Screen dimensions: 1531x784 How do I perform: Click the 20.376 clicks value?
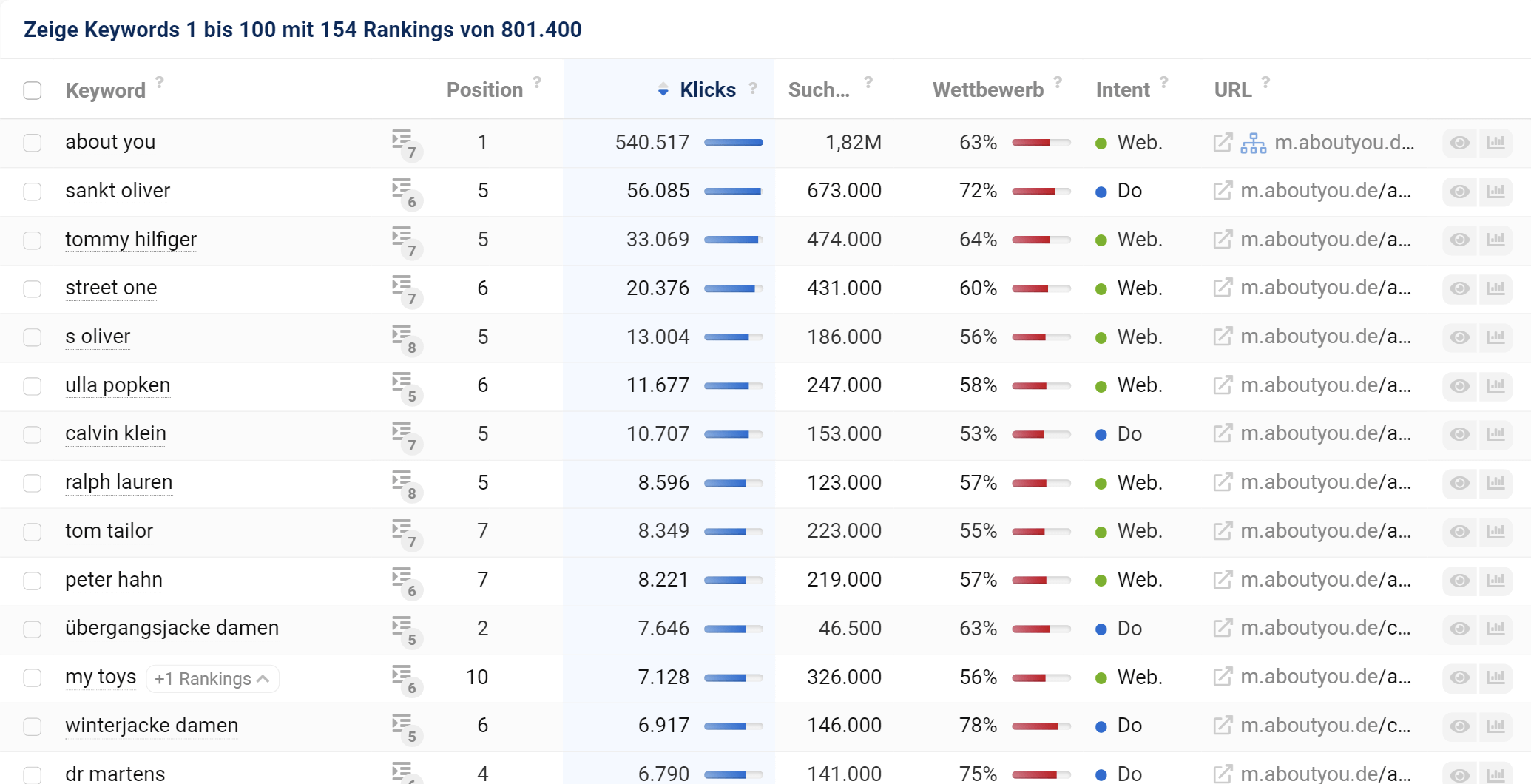tap(658, 288)
